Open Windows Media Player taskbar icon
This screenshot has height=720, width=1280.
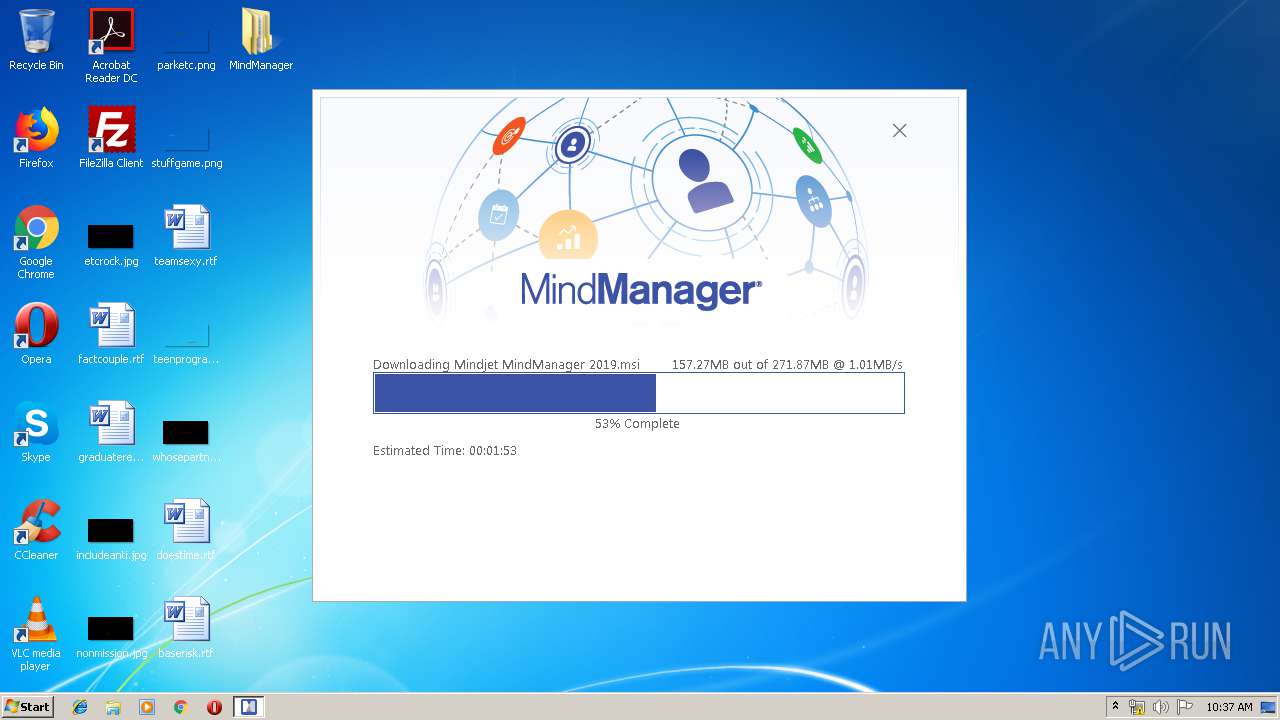click(147, 707)
